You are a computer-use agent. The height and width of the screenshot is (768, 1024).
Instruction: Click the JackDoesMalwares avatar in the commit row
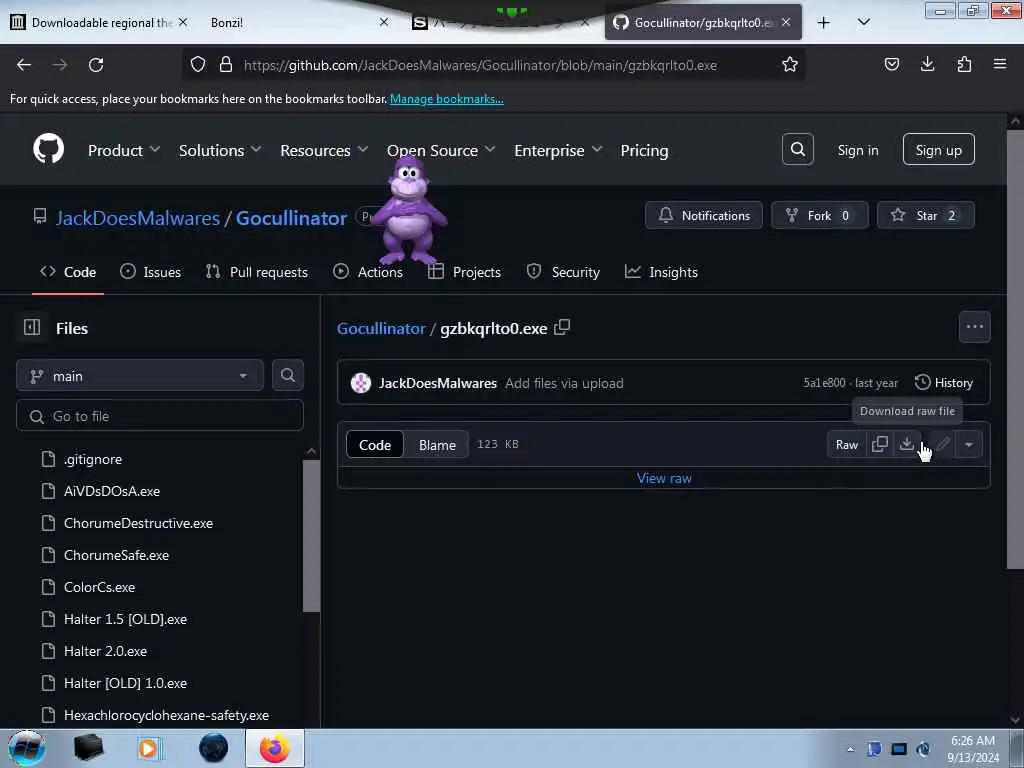point(360,383)
